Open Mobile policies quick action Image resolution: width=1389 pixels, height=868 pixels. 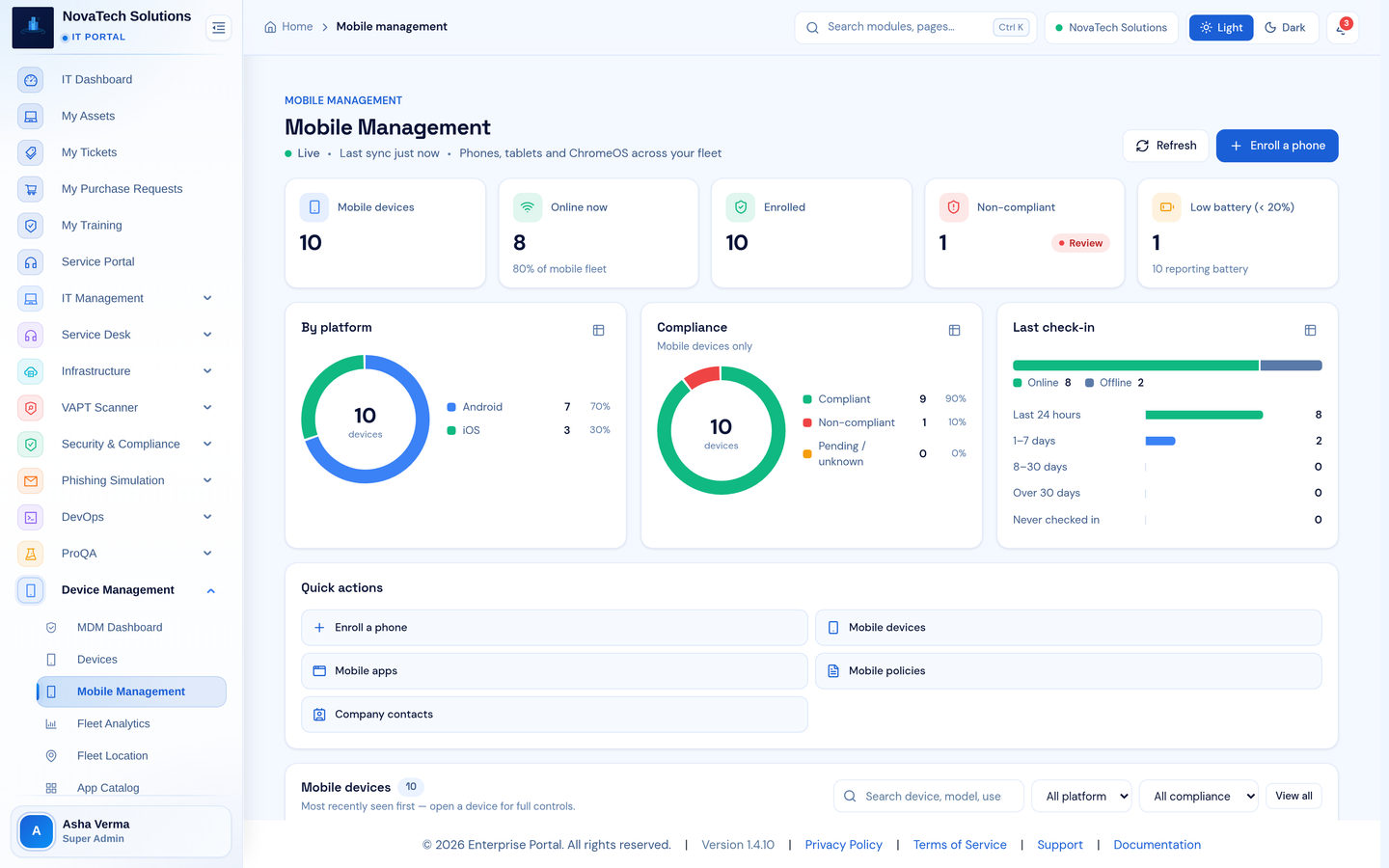tap(1068, 671)
